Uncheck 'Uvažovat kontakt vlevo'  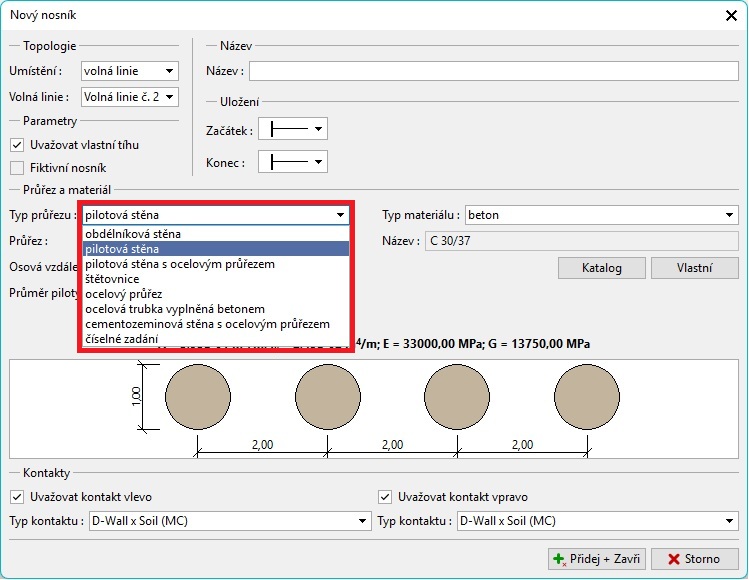click(17, 496)
